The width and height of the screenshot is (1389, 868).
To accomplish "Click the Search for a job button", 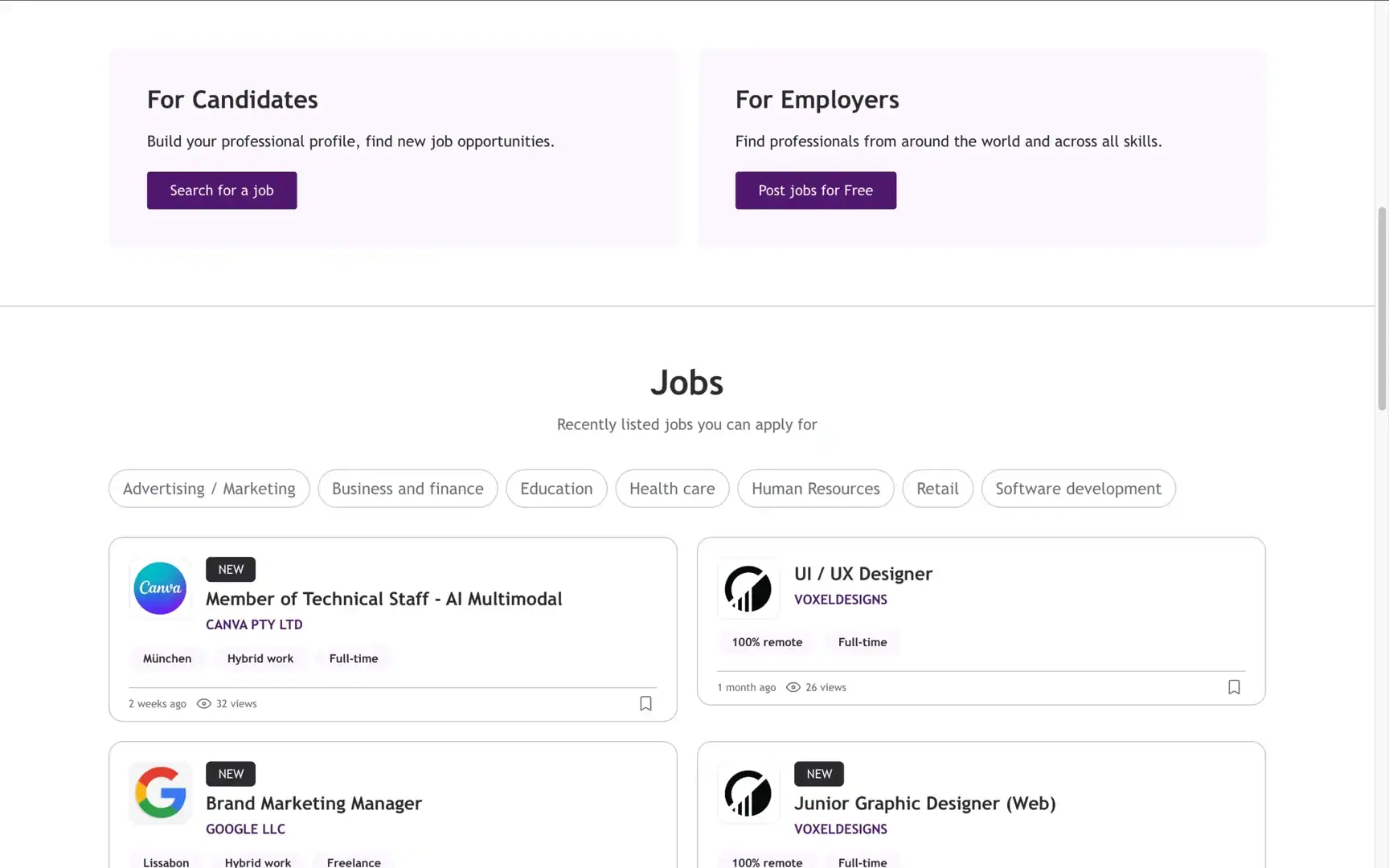I will coord(222,190).
